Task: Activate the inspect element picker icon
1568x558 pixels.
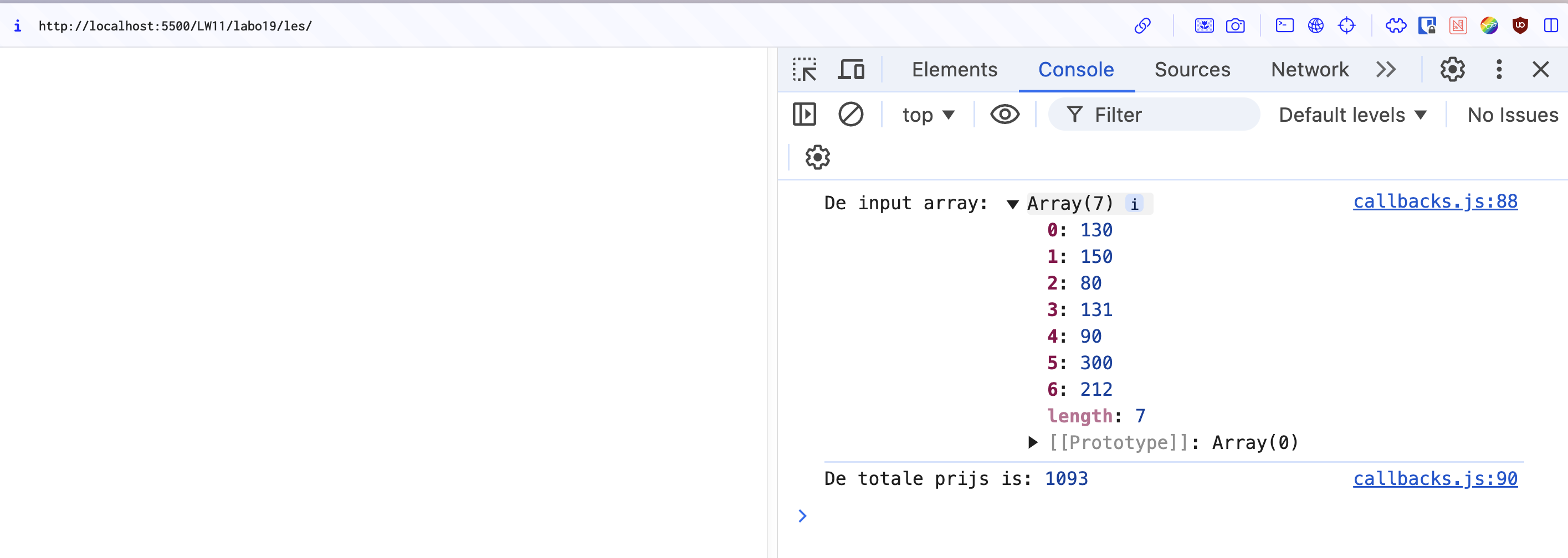Action: (804, 70)
